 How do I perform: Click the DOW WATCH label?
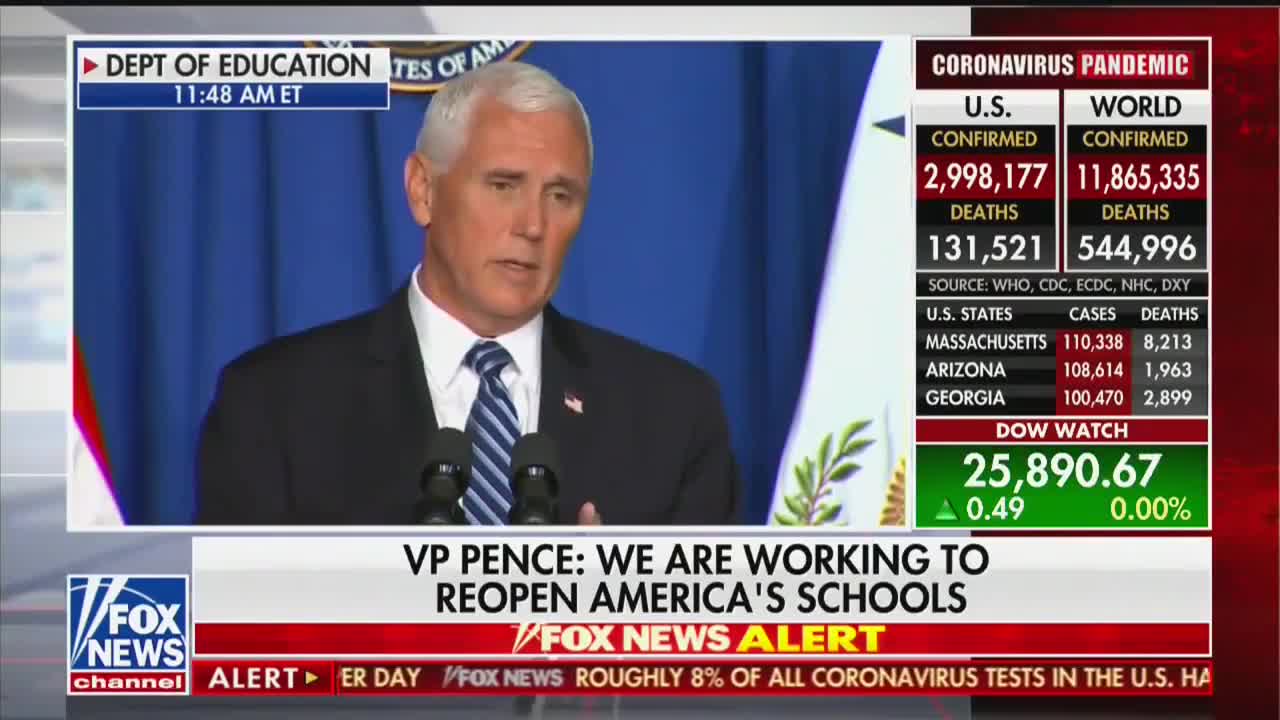1062,431
